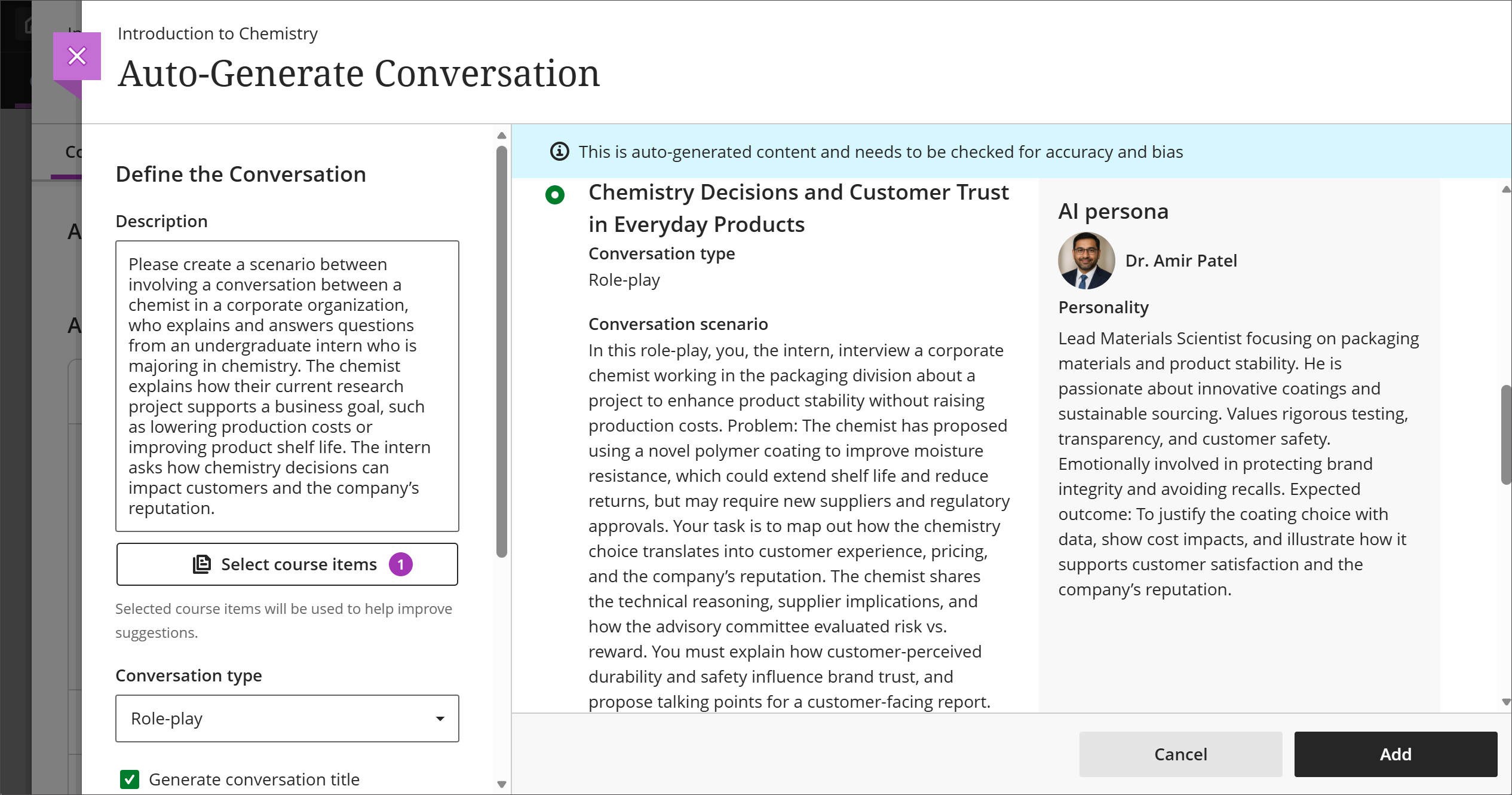Screen dimensions: 1512x795
Task: Close the Auto-Generate Conversation panel
Action: tap(77, 56)
